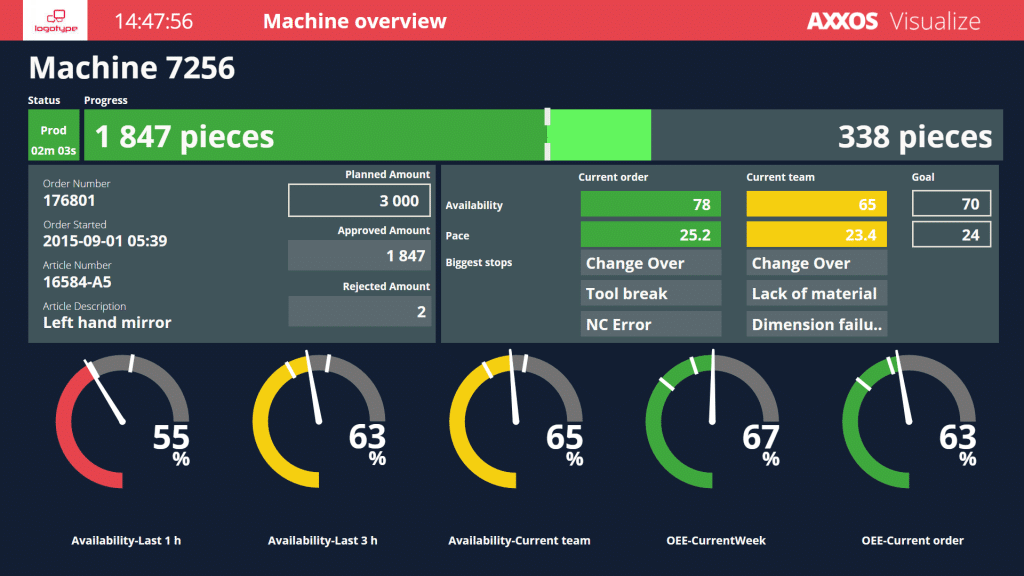Open the Dimension failu.. stop entry
1024x576 pixels.
coord(816,324)
